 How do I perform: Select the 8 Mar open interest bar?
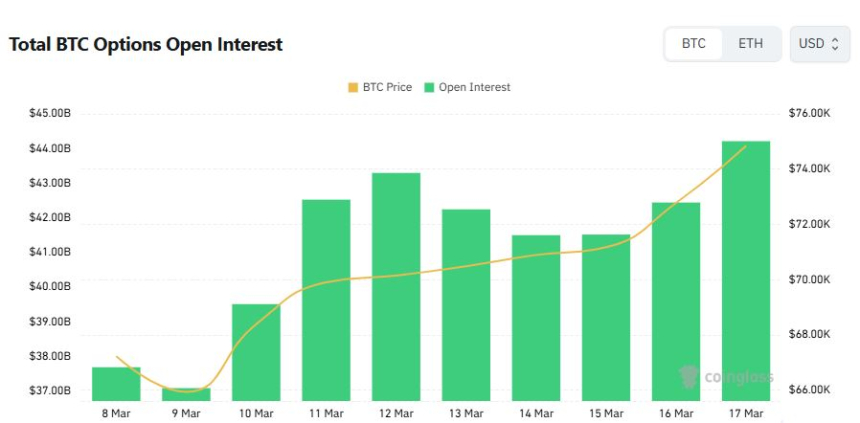point(116,384)
